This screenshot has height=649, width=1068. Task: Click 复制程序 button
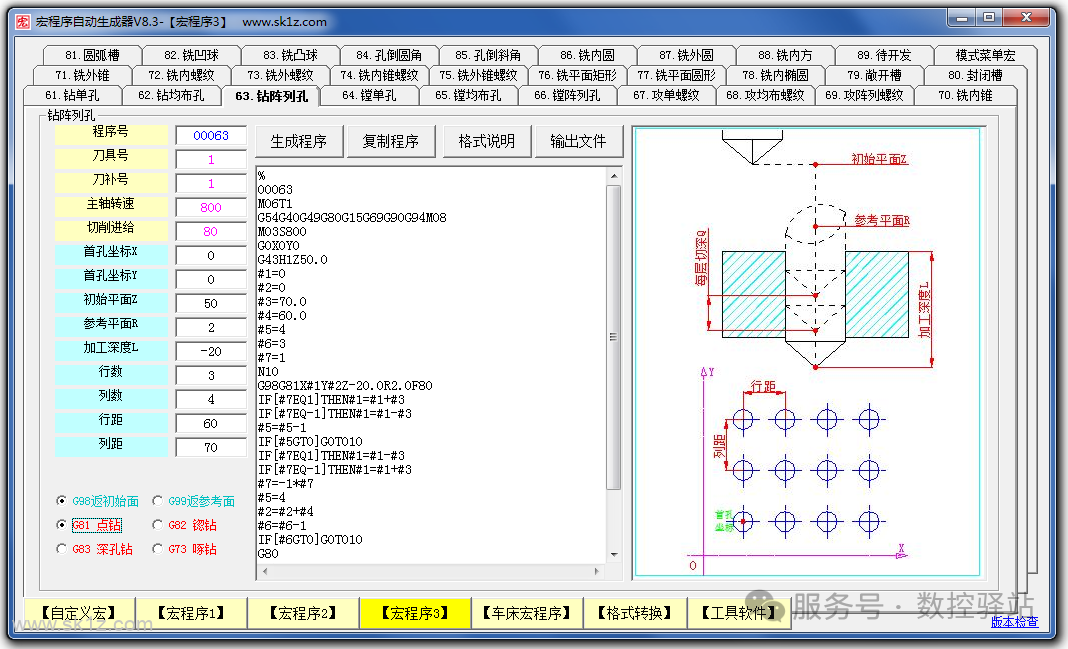390,142
